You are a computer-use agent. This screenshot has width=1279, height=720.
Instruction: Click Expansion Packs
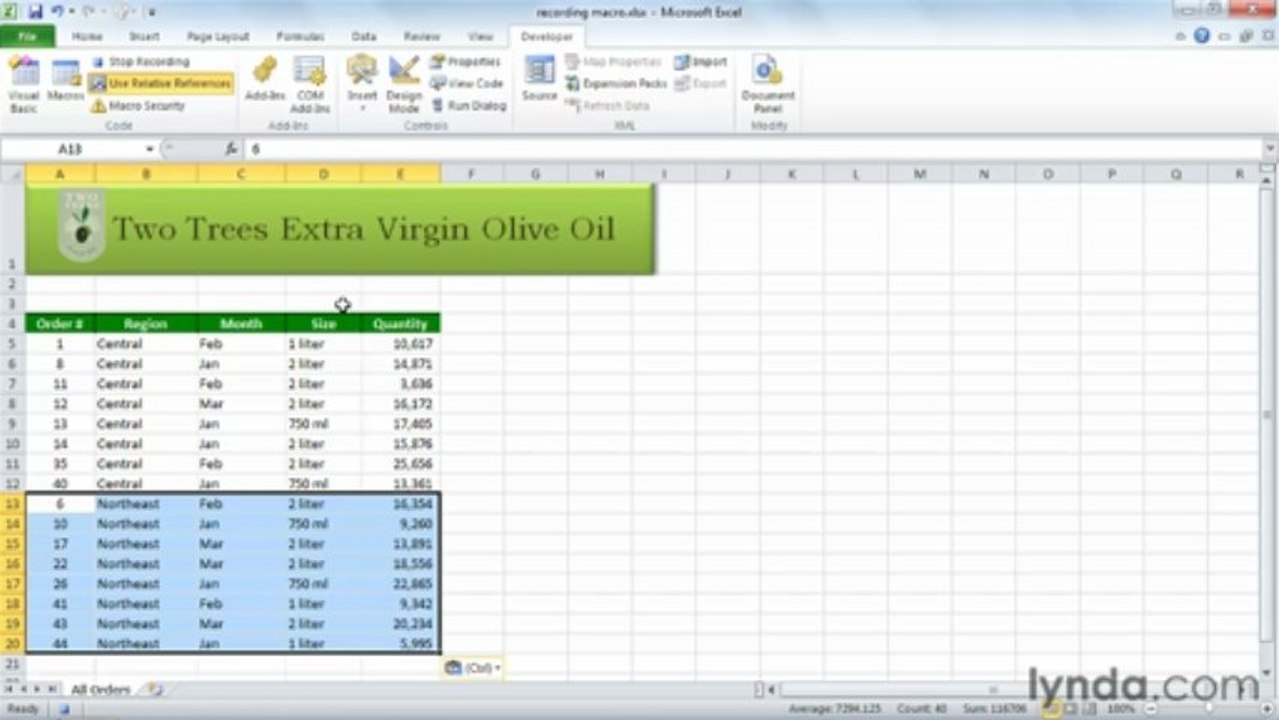(616, 84)
